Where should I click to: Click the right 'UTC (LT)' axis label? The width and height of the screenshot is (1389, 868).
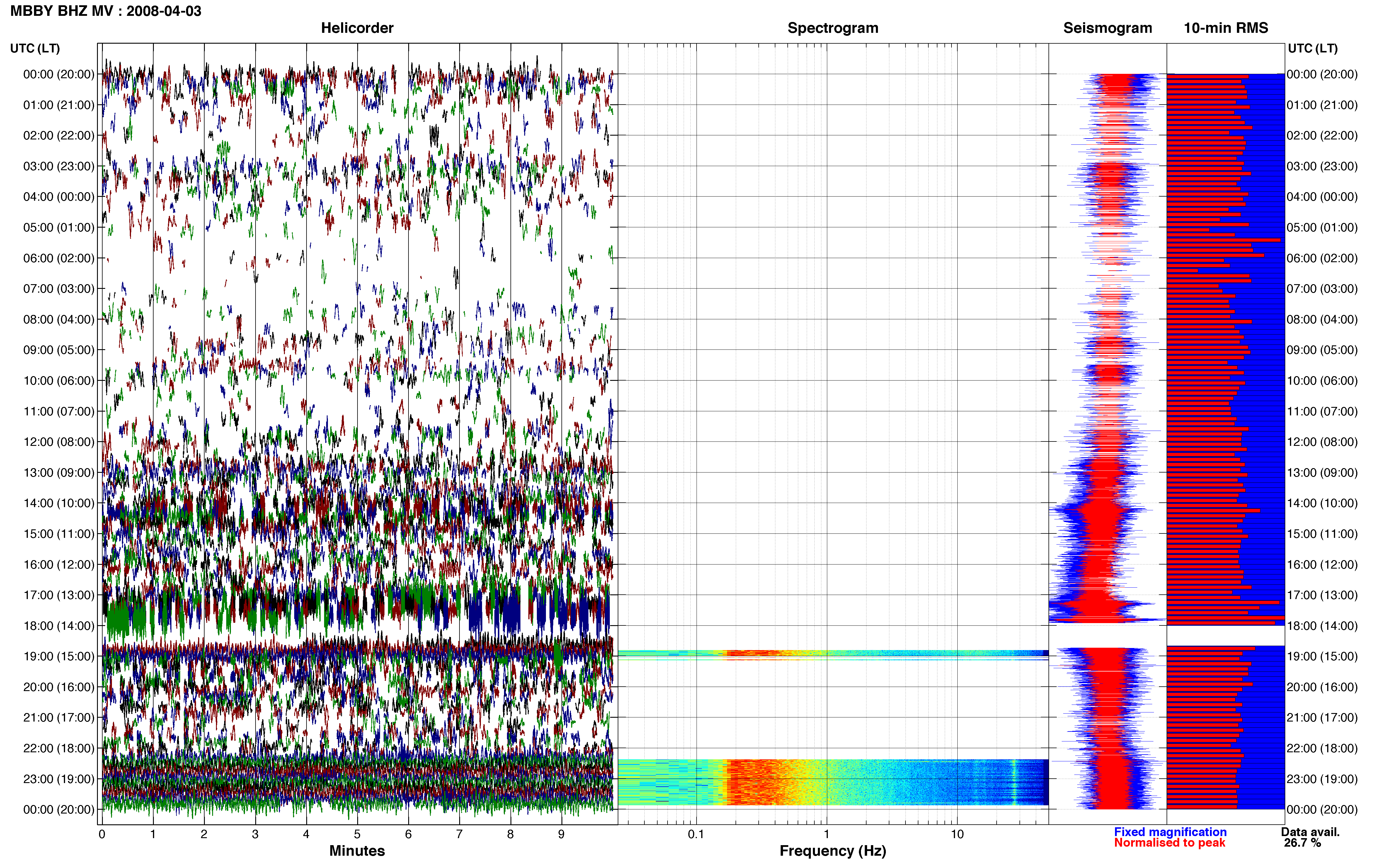1313,49
